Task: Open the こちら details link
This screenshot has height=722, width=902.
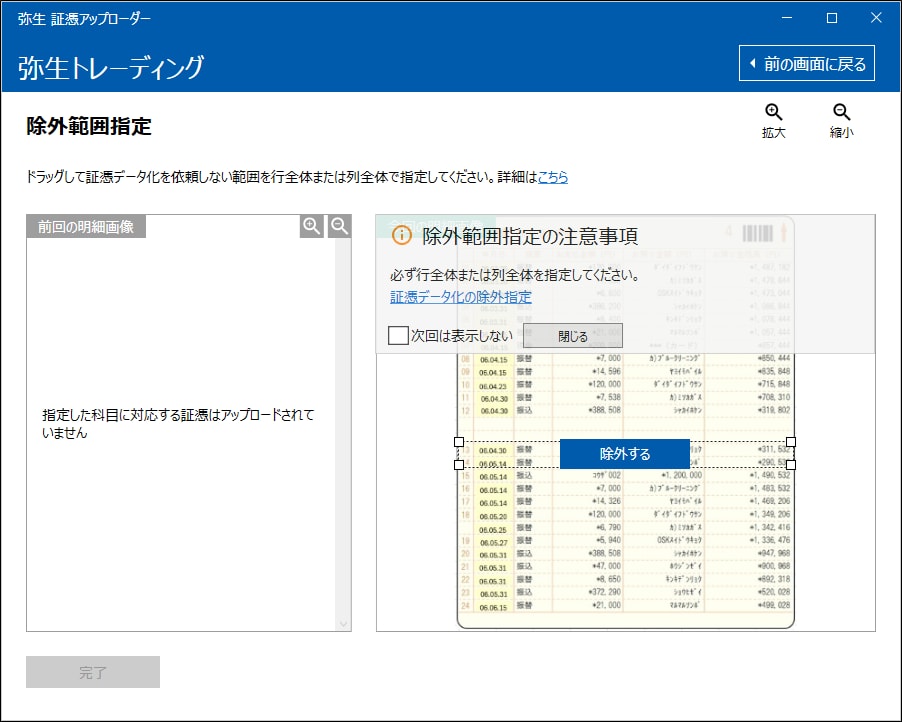Action: 553,177
